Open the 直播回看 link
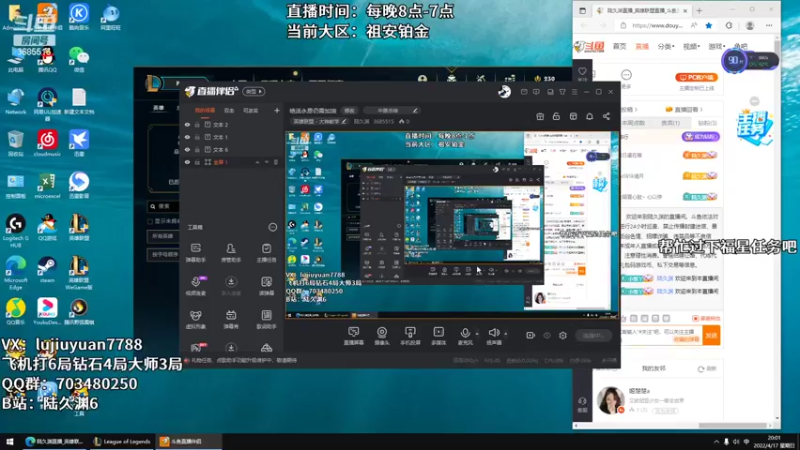 tap(684, 109)
